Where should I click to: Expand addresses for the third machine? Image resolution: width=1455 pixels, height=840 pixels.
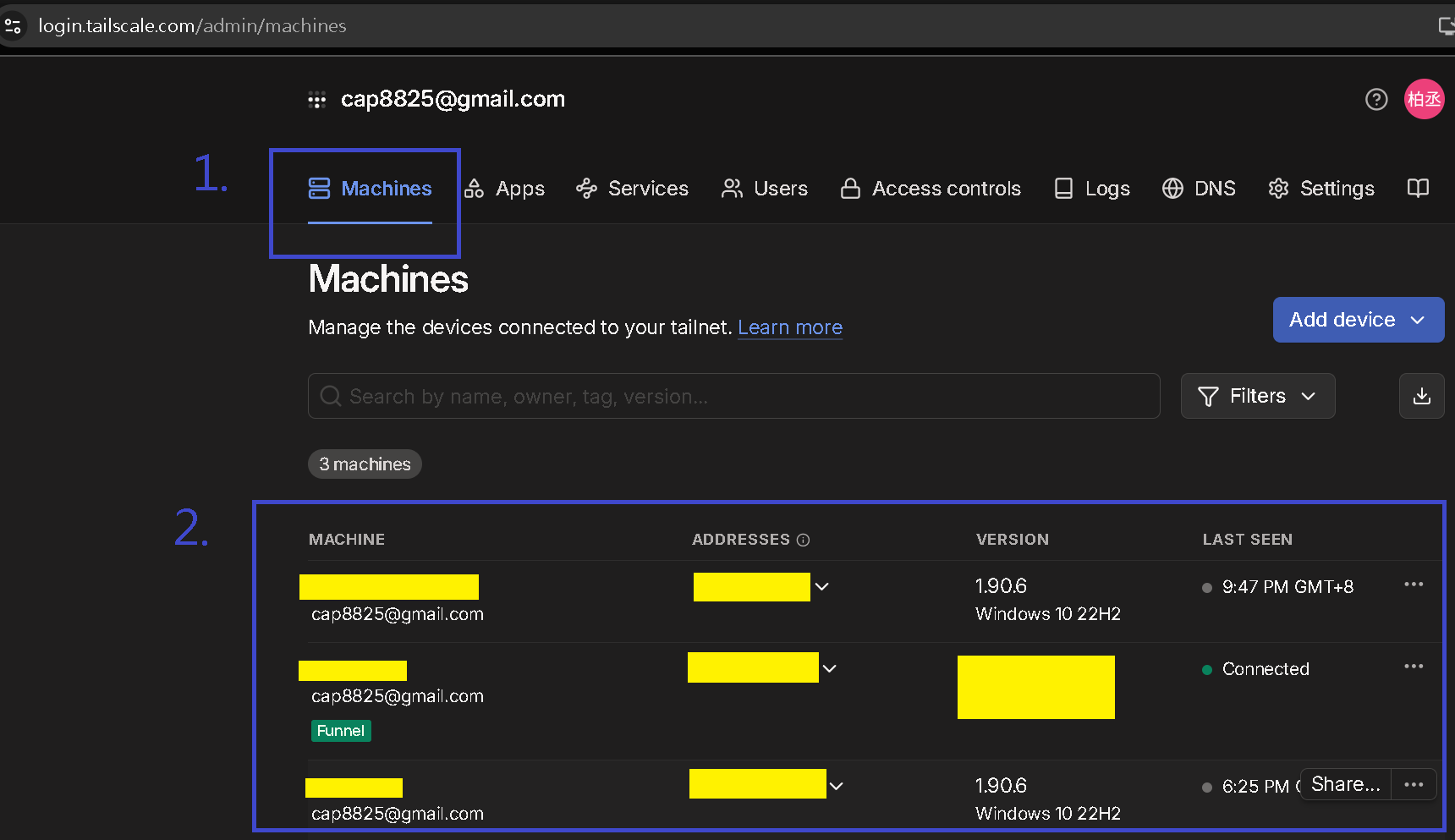pyautogui.click(x=837, y=786)
